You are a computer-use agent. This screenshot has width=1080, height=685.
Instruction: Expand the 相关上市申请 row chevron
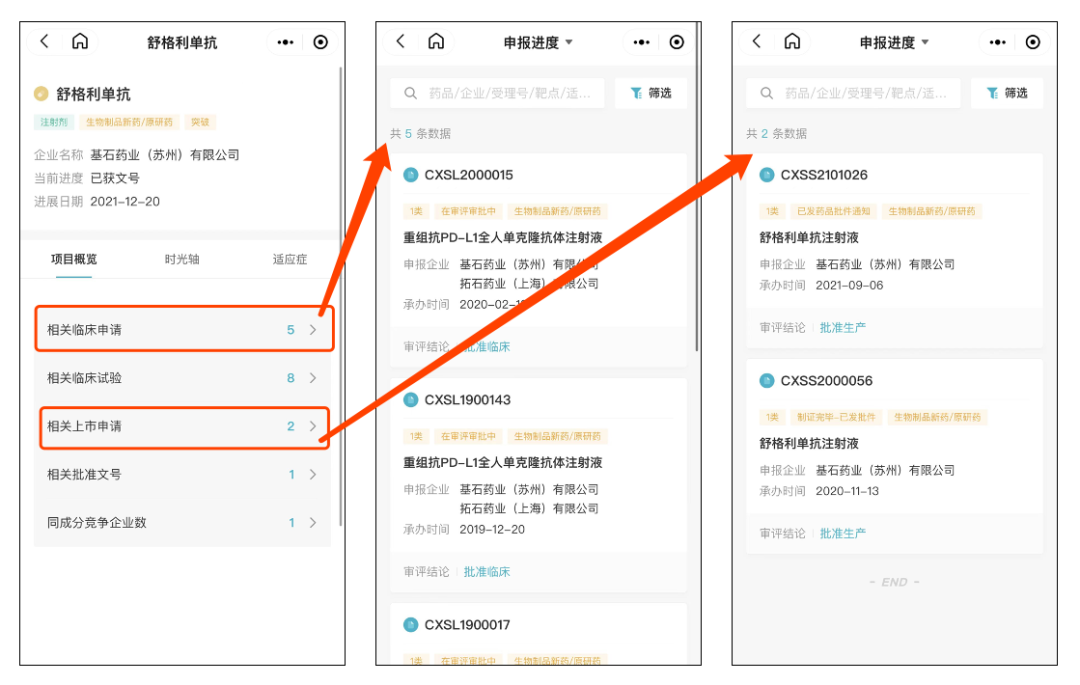point(313,426)
